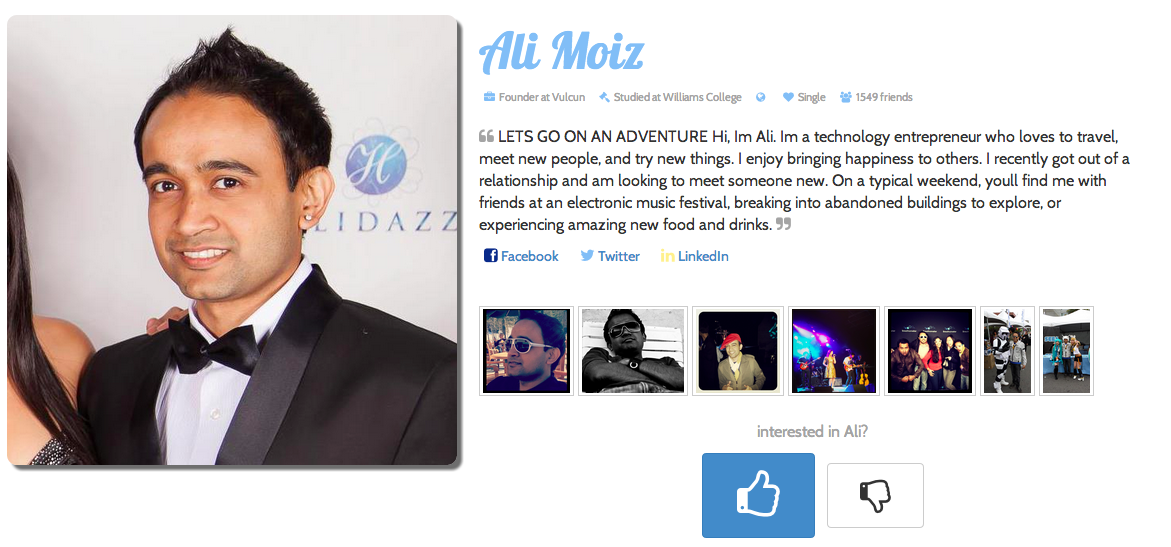Click the friends icon beside 1549 friends
Screen dimensions: 1171x547
pos(846,97)
